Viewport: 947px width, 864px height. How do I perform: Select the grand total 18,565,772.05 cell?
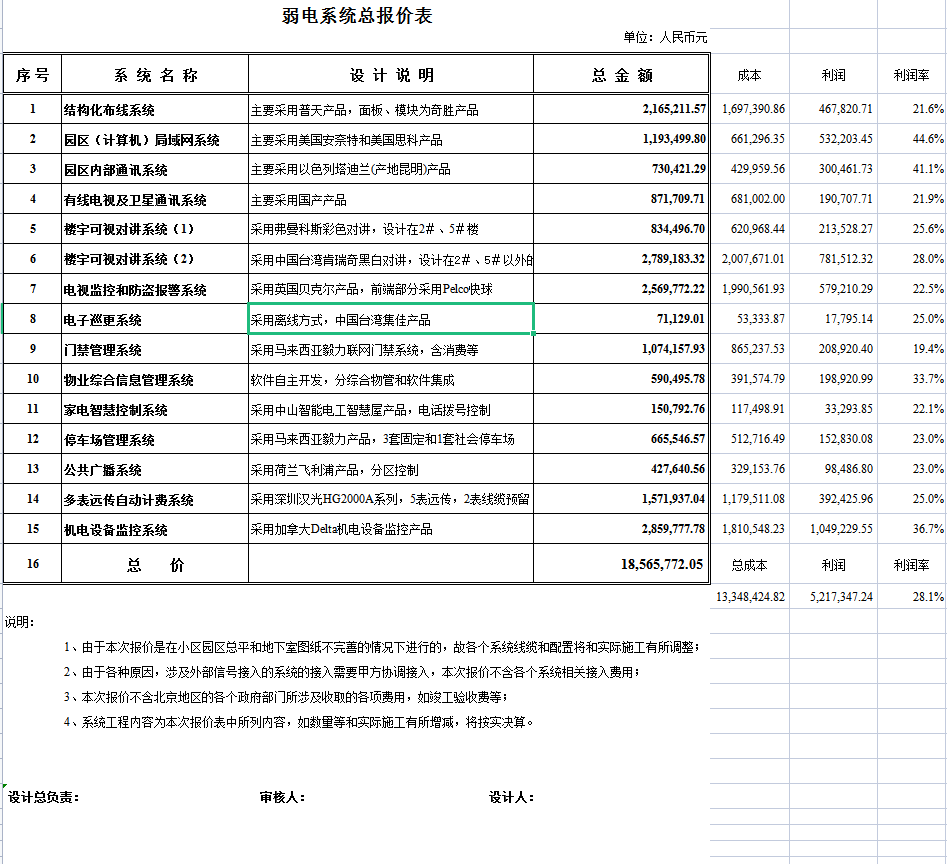coord(621,564)
